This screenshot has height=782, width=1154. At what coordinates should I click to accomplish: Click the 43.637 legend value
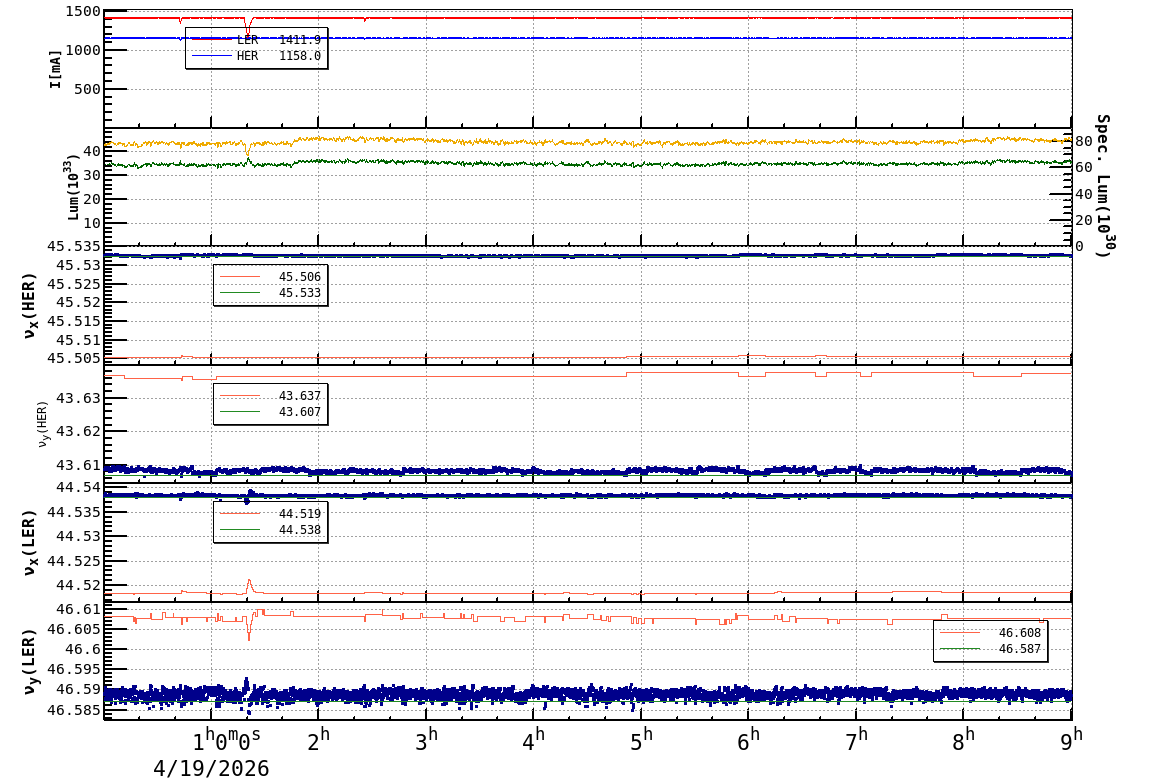tap(299, 396)
